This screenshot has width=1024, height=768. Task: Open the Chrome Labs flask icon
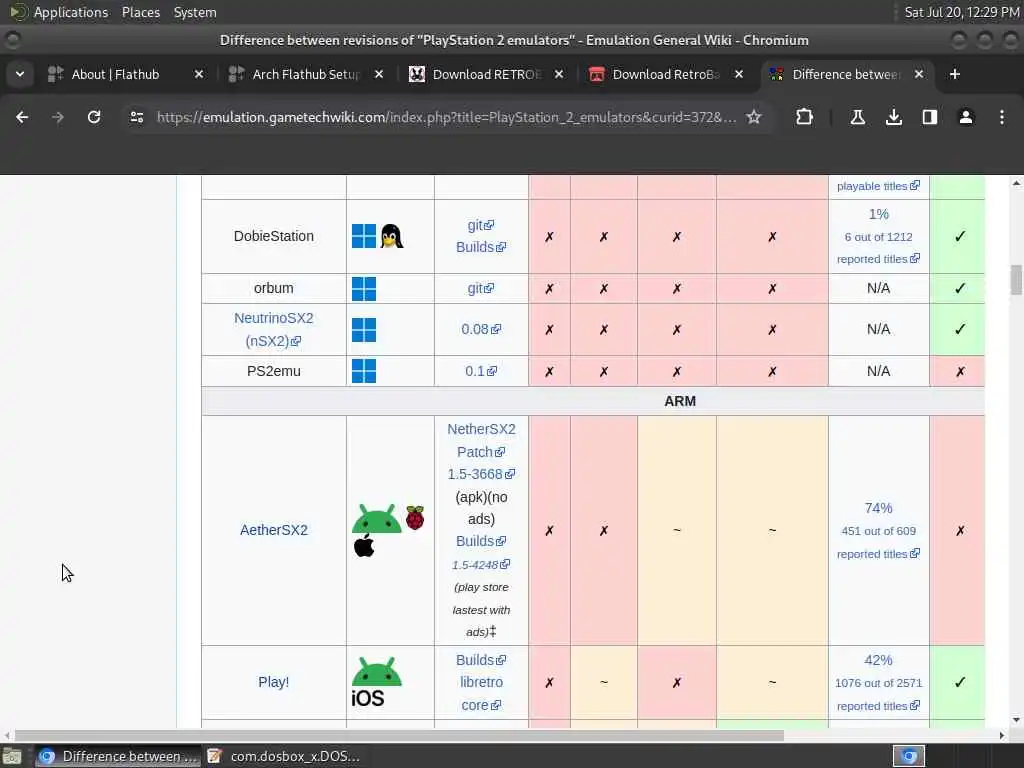[x=857, y=117]
